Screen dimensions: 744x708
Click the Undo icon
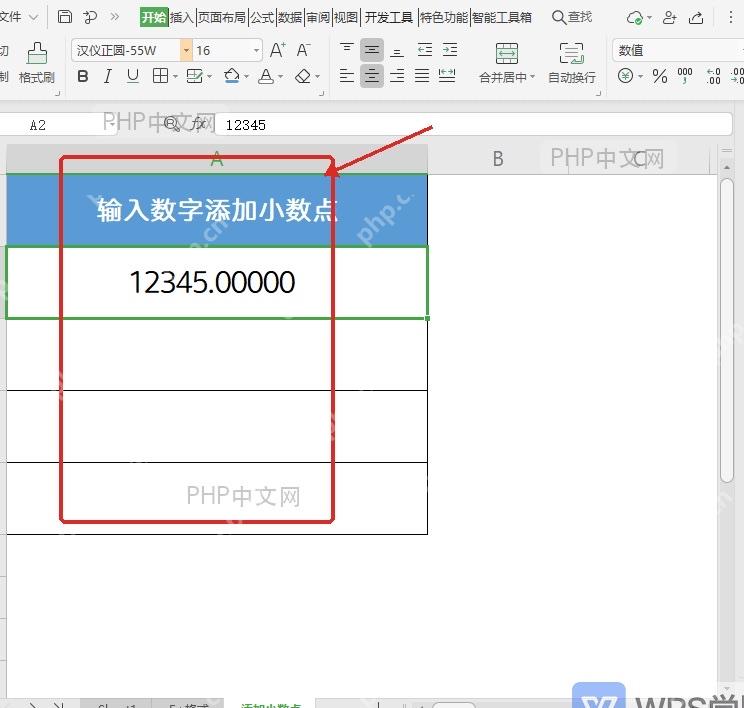click(x=89, y=18)
